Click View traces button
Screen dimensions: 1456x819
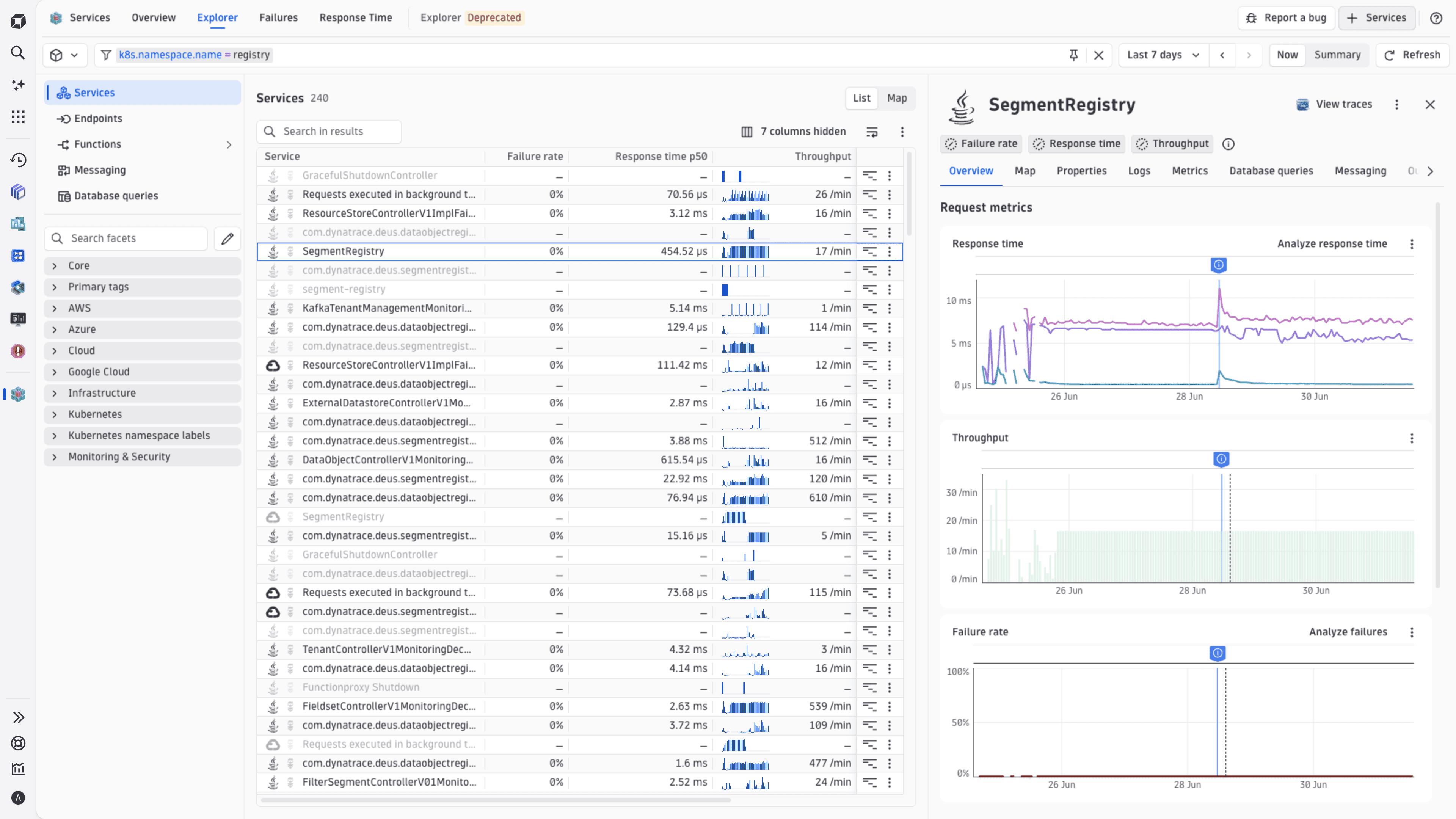click(x=1334, y=105)
